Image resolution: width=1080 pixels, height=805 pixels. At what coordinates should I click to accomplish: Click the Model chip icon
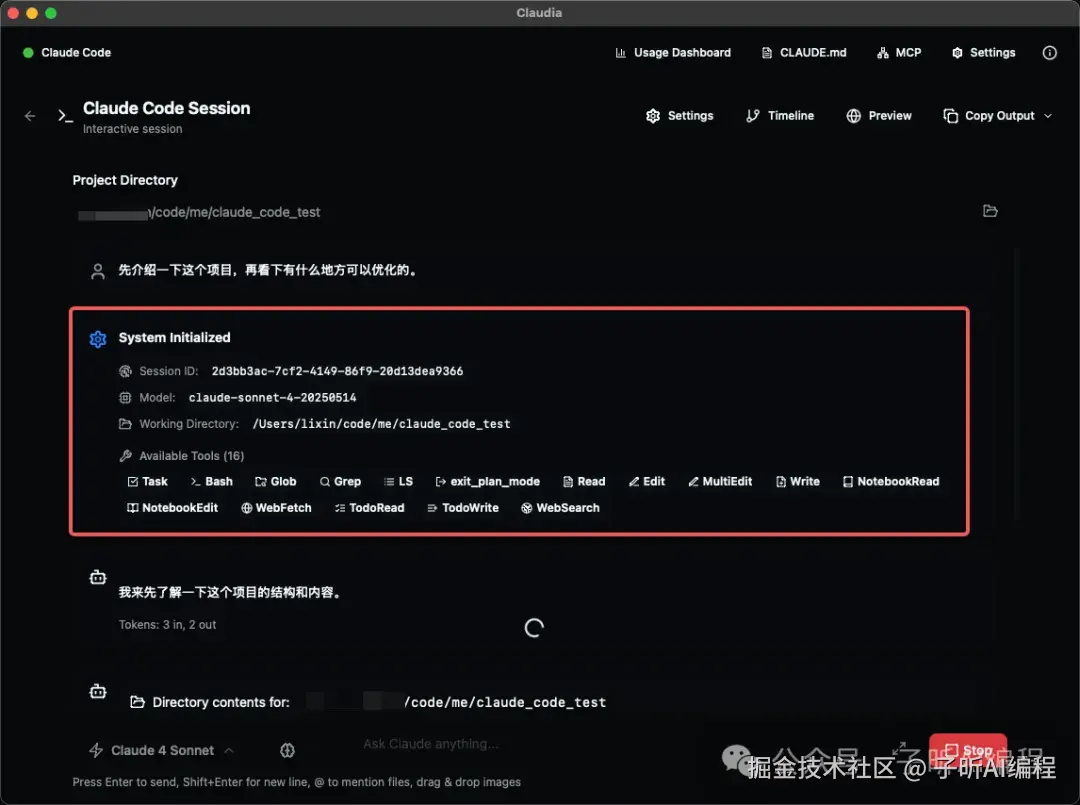click(125, 397)
